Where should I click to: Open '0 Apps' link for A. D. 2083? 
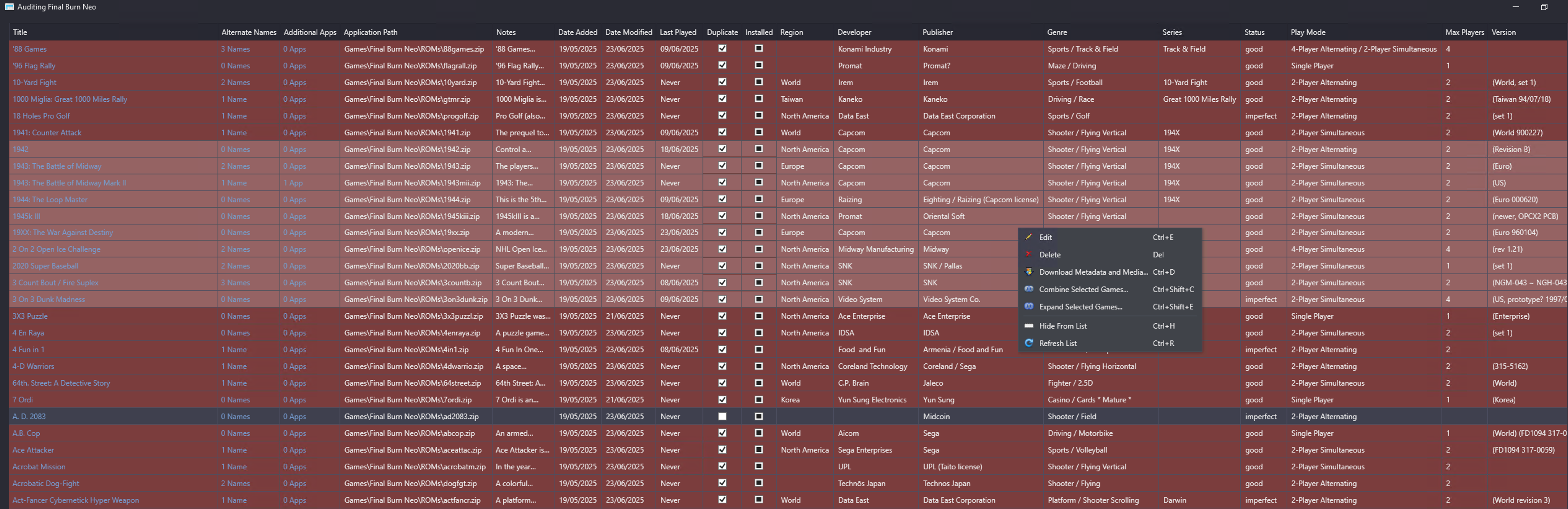pos(295,416)
